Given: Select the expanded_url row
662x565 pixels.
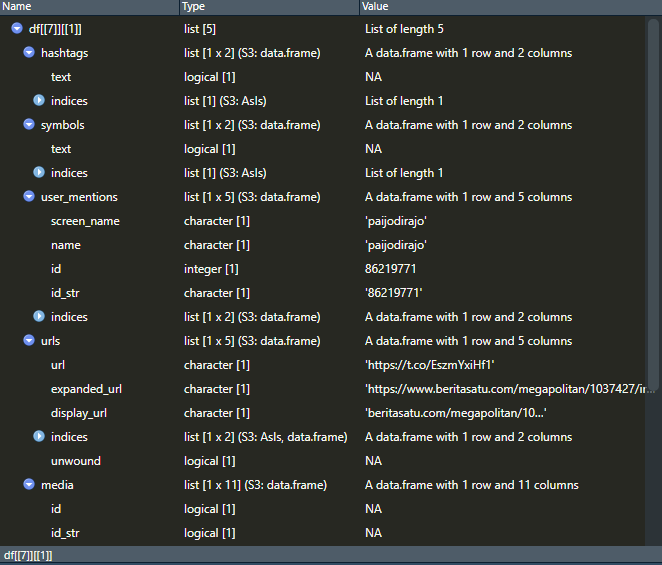Looking at the screenshot, I should coord(322,389).
